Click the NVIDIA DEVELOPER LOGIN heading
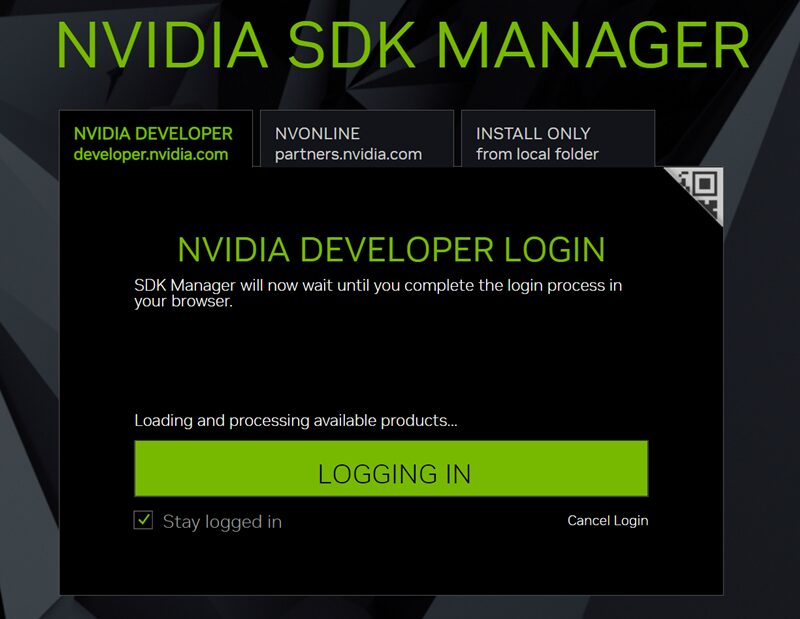Viewport: 800px width, 619px height. click(x=391, y=249)
